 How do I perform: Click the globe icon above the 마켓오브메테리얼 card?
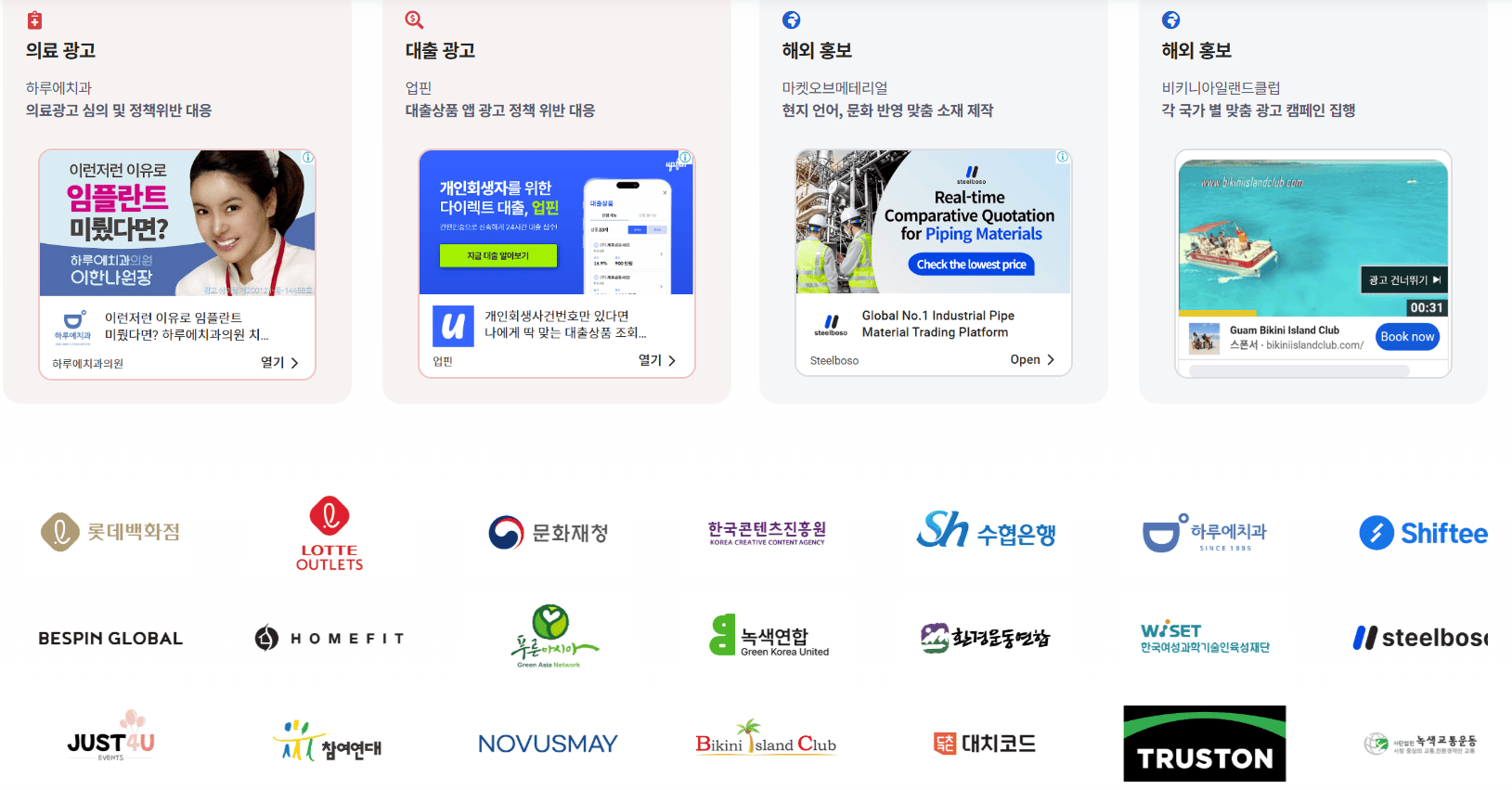click(x=792, y=19)
